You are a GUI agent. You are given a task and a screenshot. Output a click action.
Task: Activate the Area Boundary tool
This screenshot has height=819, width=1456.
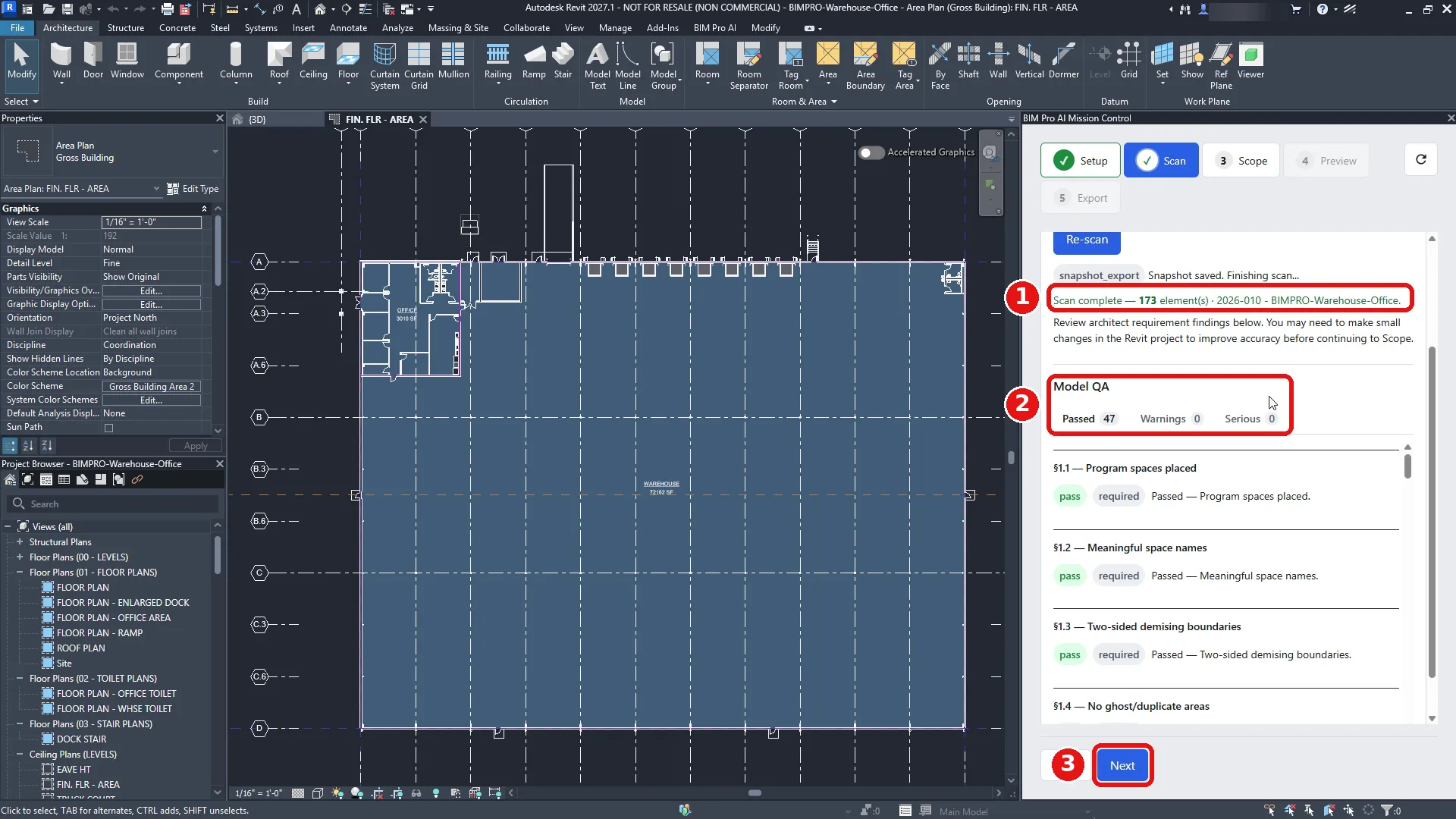click(x=865, y=66)
